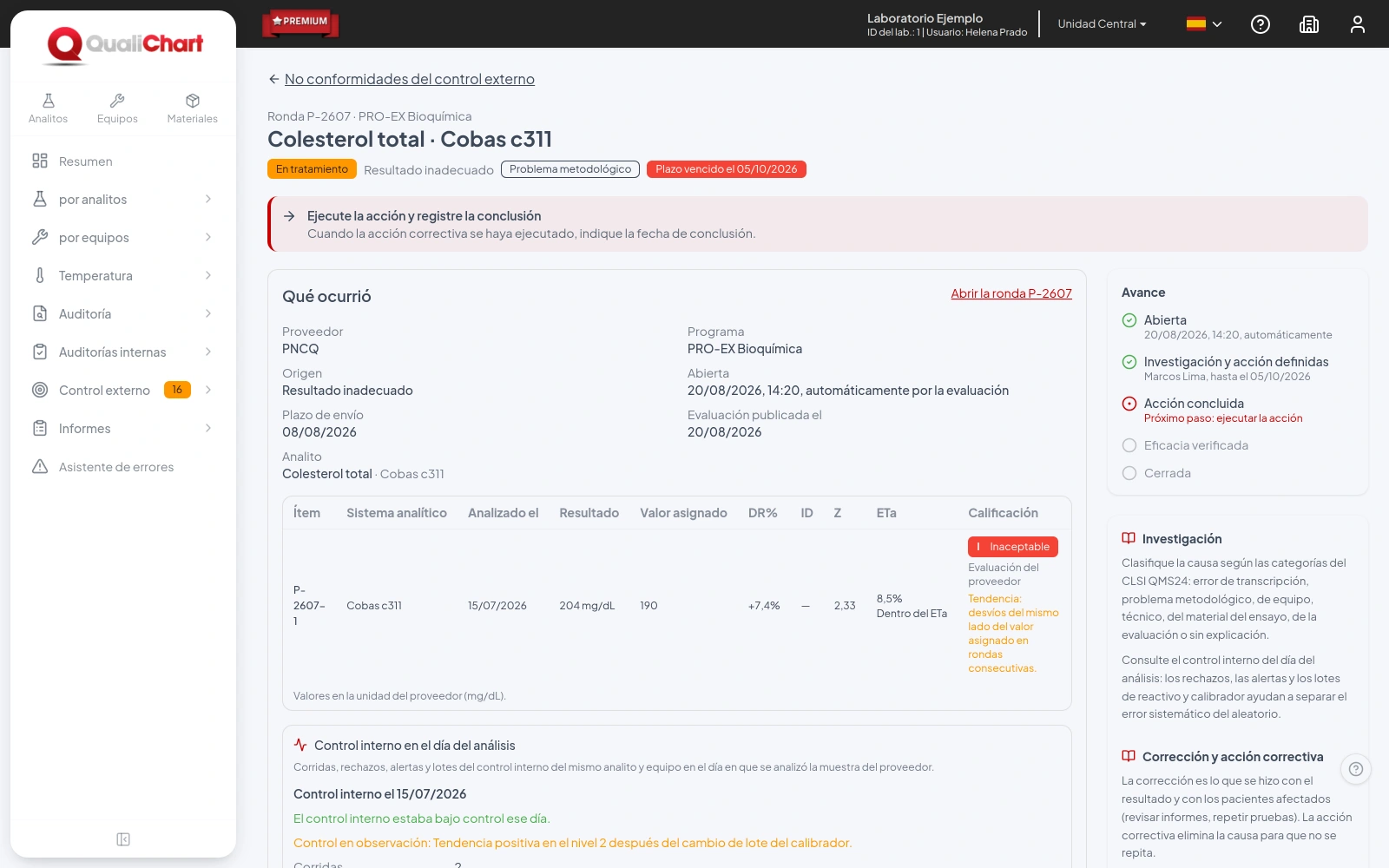
Task: Open the Materiales box icon
Action: tap(193, 101)
